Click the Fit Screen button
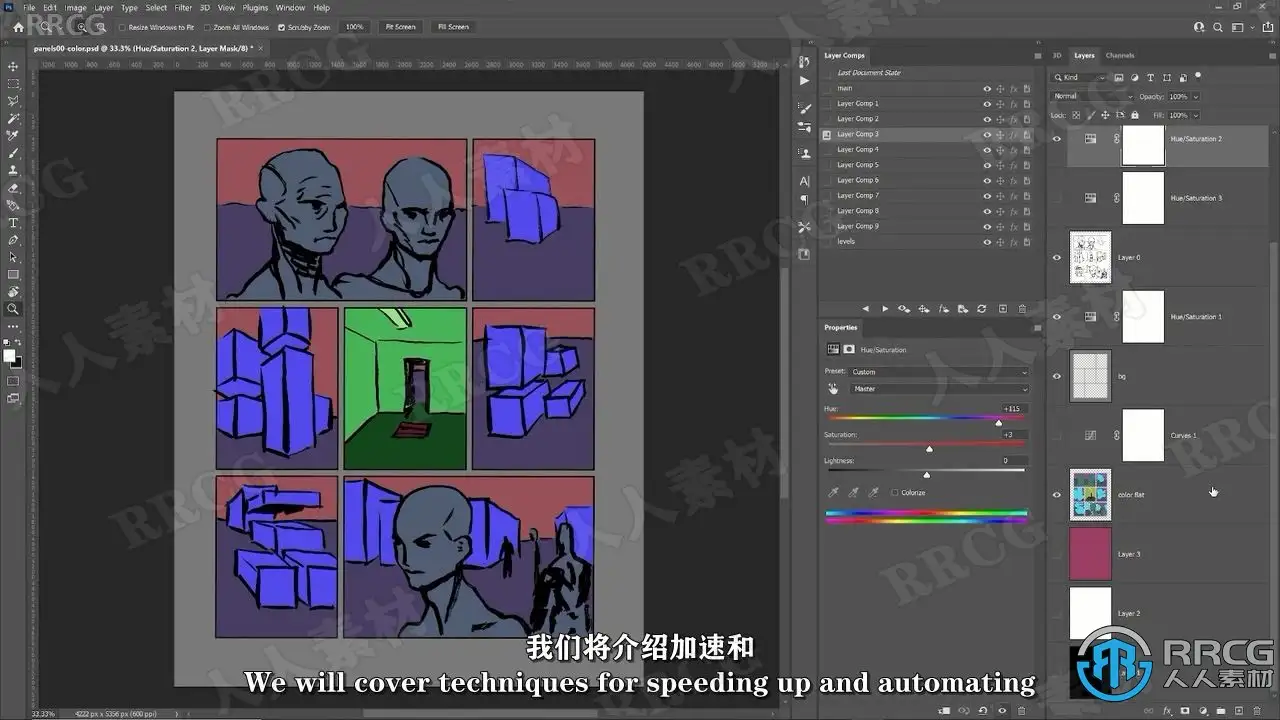The image size is (1280, 720). pos(400,27)
